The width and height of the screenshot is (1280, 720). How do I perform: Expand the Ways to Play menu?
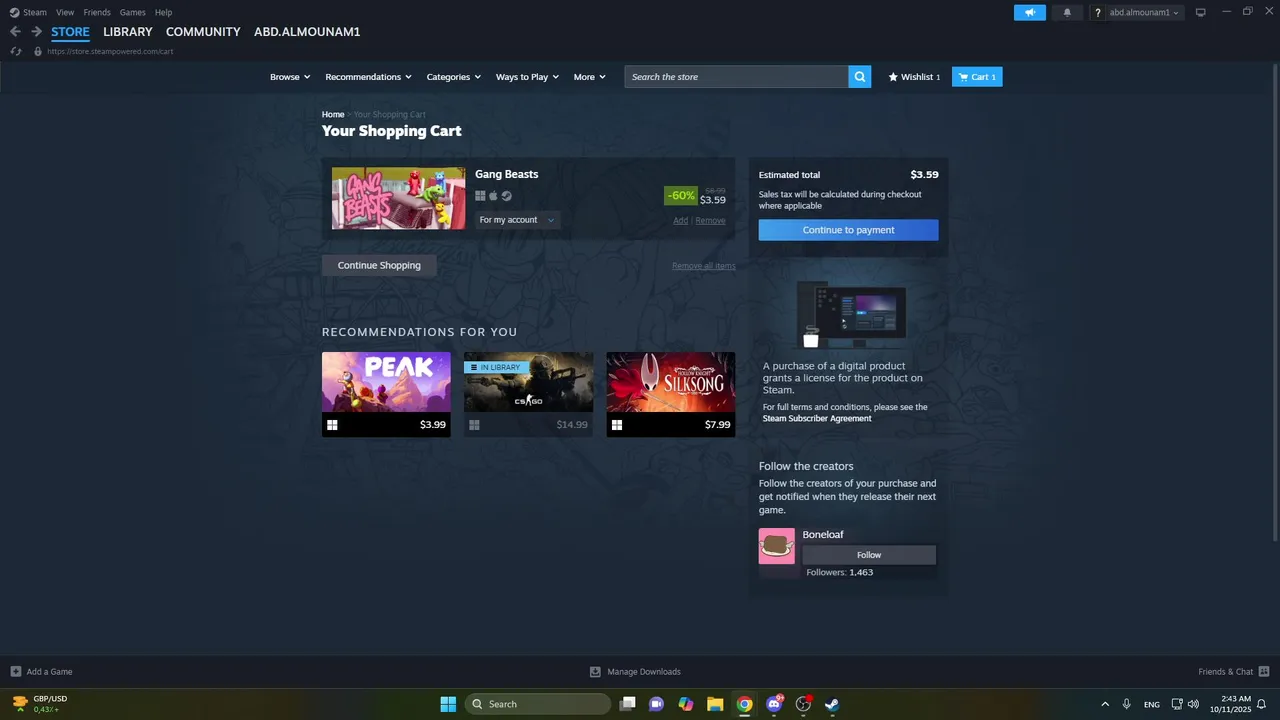(x=528, y=77)
